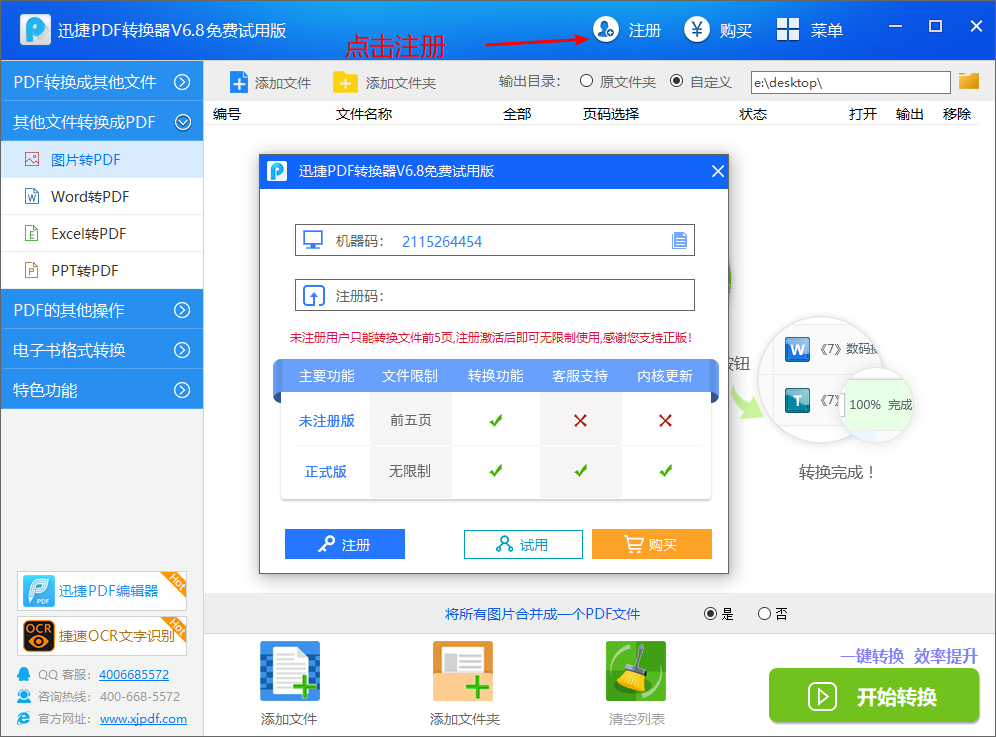Click the 清空列表 icon
This screenshot has height=737, width=996.
point(636,671)
